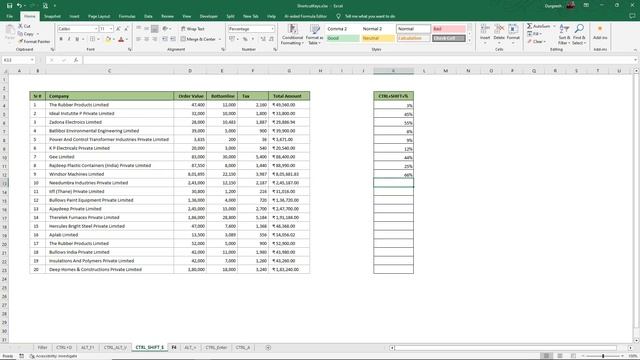The image size is (640, 360).
Task: Apply percent style
Action: (x=245, y=39)
